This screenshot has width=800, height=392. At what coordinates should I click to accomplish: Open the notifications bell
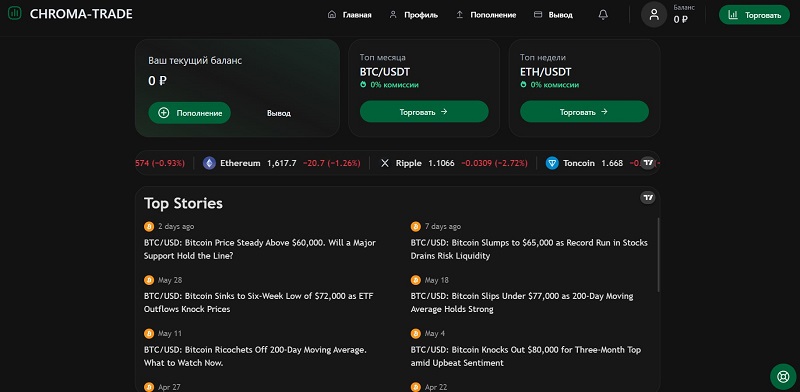(603, 15)
